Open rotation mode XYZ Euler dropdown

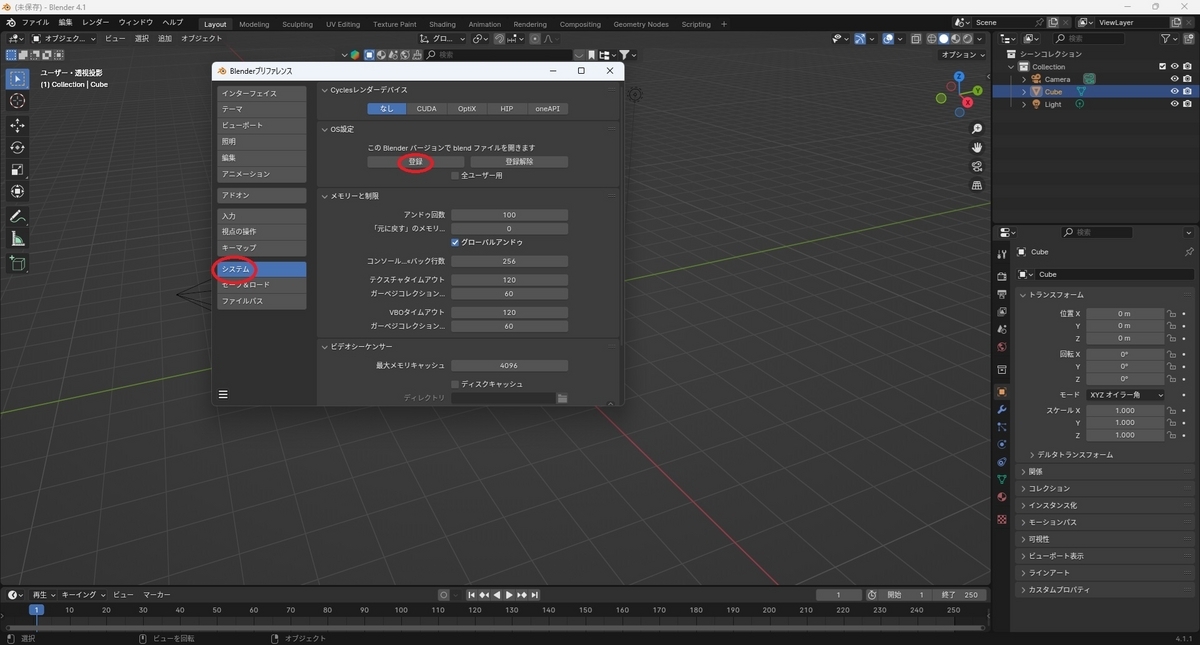pos(1125,395)
